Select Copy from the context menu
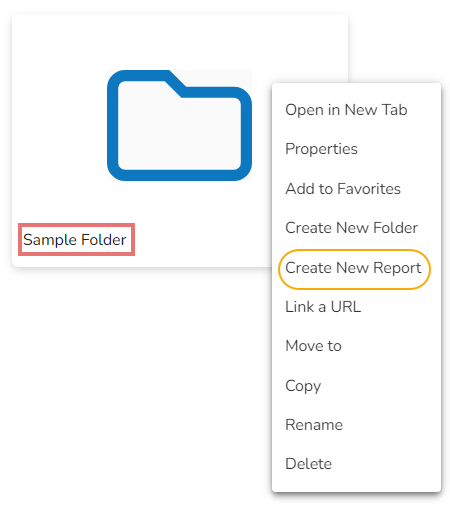This screenshot has width=450, height=506. (x=303, y=386)
